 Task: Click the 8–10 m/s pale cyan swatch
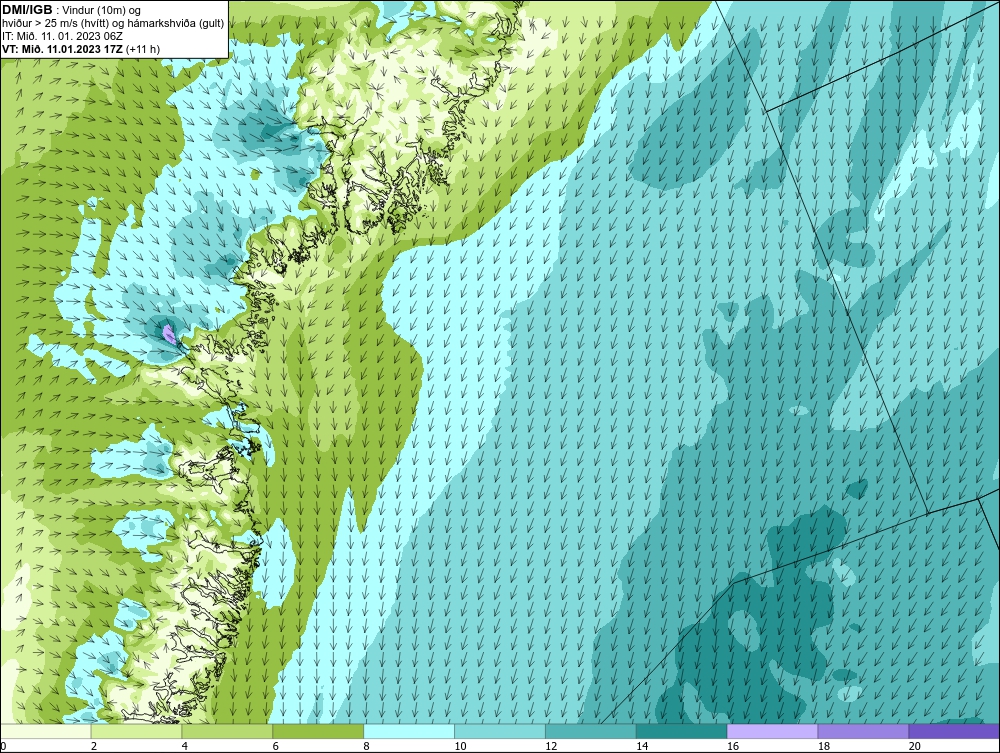point(409,731)
